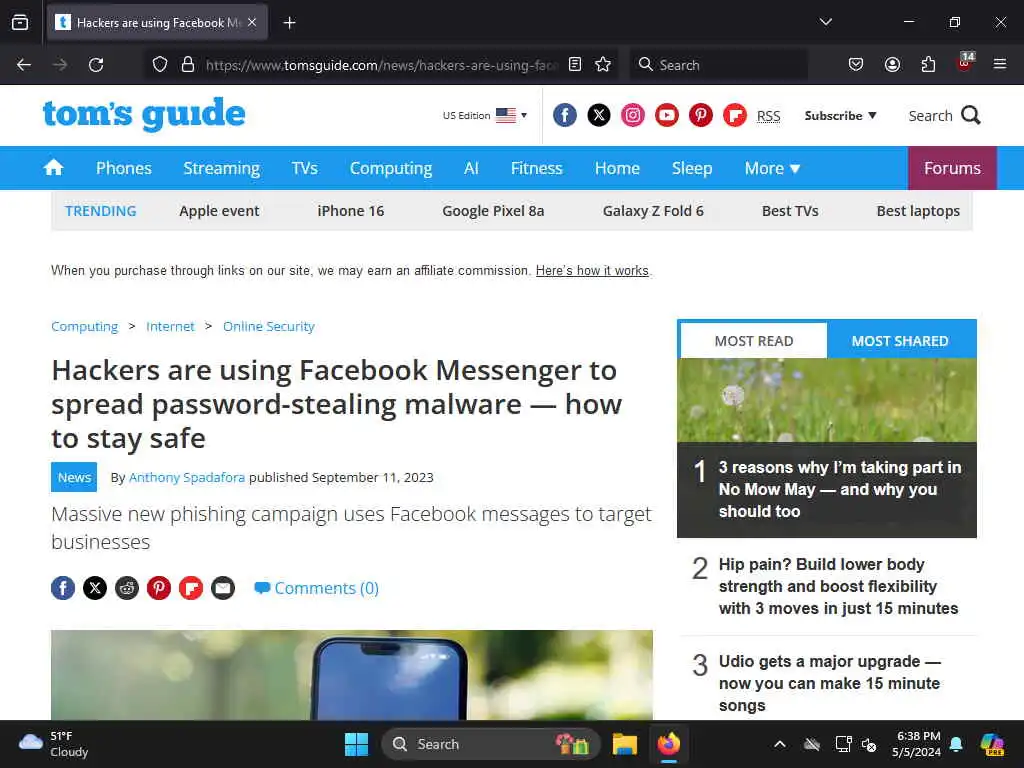Click Here's how it works link
Screen dimensions: 1024x768
[x=592, y=270]
